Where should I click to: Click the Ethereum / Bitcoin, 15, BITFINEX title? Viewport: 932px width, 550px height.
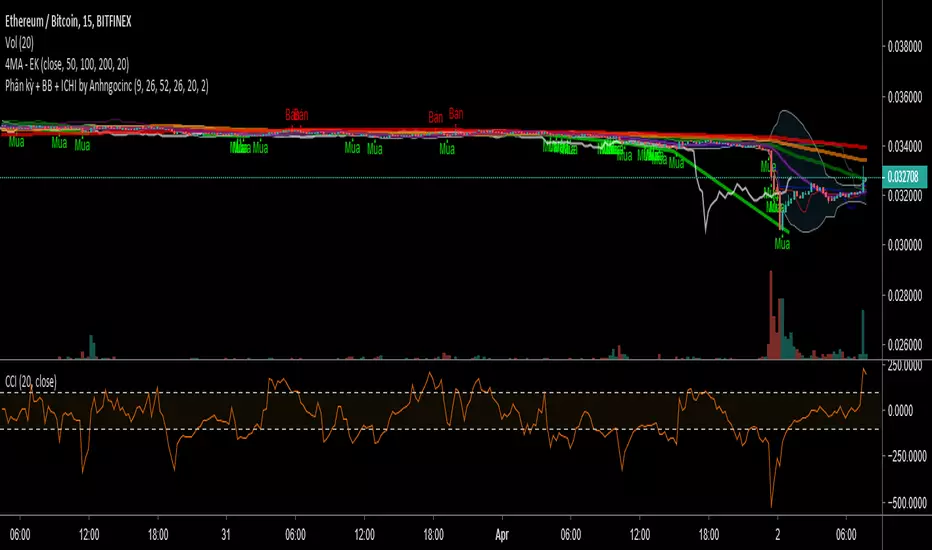(x=68, y=21)
